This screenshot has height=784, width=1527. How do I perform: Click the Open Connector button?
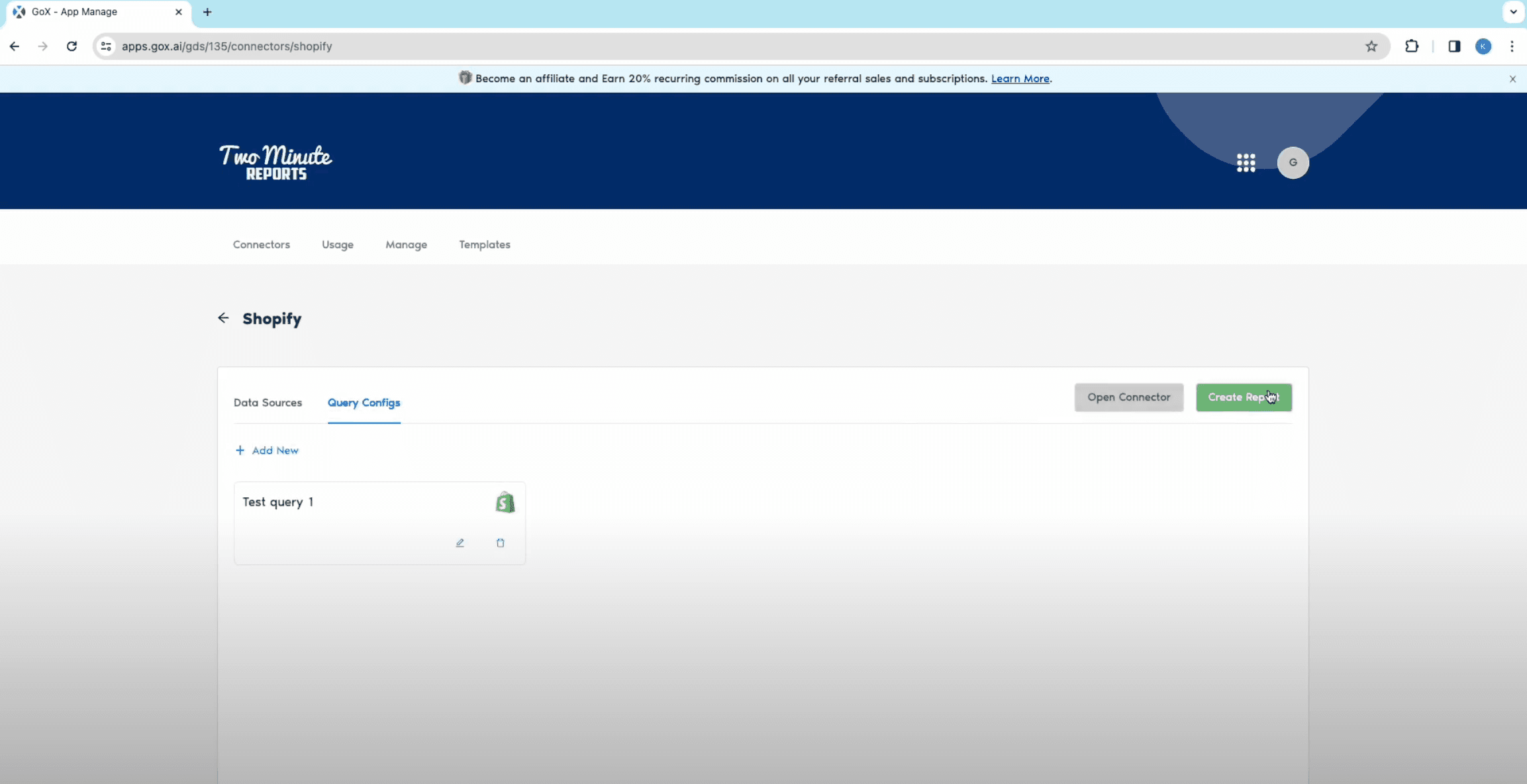coord(1128,397)
